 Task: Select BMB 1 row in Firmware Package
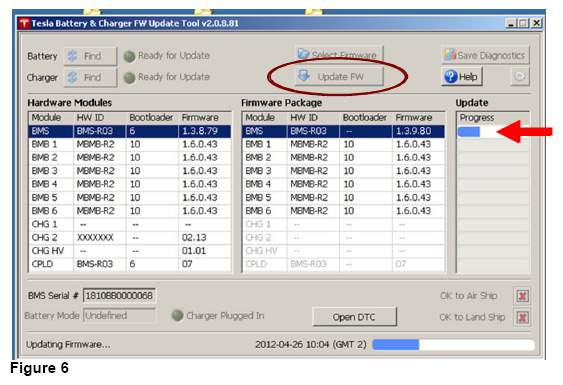[x=344, y=144]
